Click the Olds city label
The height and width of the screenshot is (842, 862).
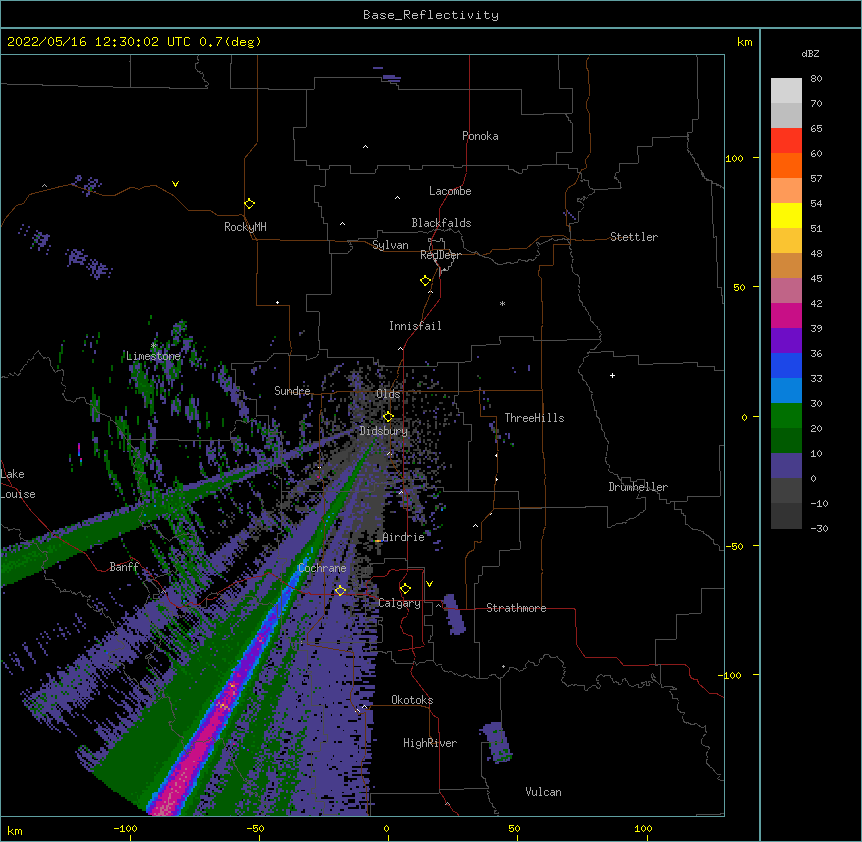pyautogui.click(x=388, y=394)
